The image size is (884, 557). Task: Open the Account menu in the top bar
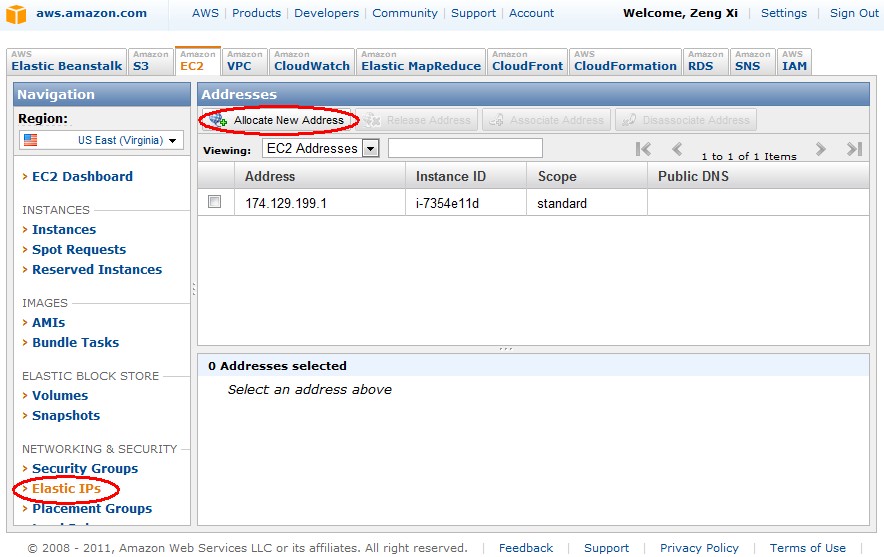click(532, 13)
